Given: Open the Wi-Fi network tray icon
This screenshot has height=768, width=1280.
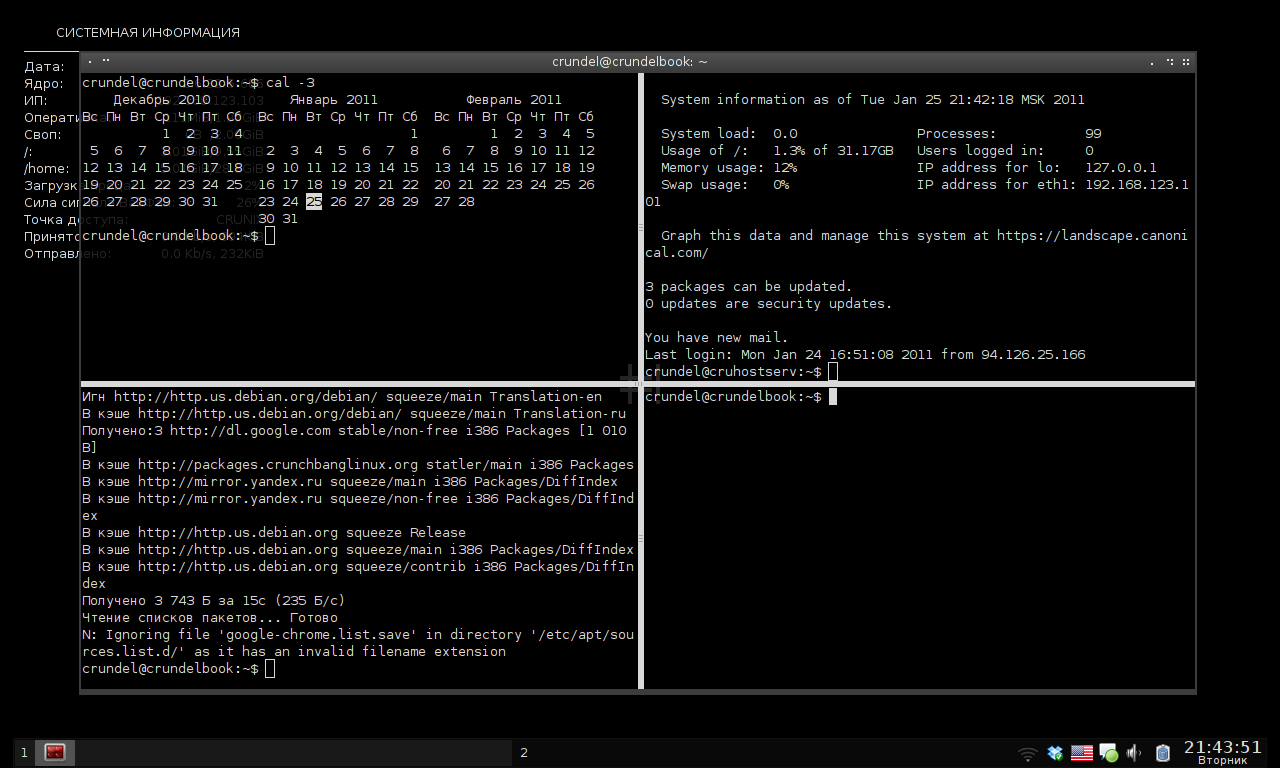Looking at the screenshot, I should pyautogui.click(x=1027, y=753).
